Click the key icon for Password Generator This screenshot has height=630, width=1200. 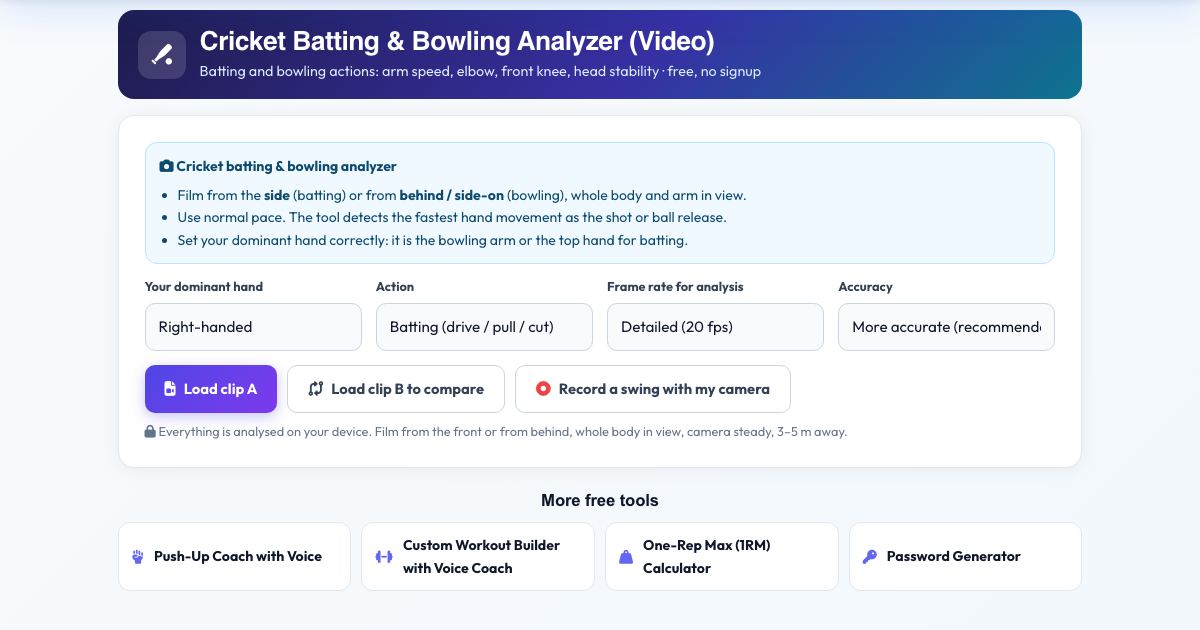tap(870, 557)
